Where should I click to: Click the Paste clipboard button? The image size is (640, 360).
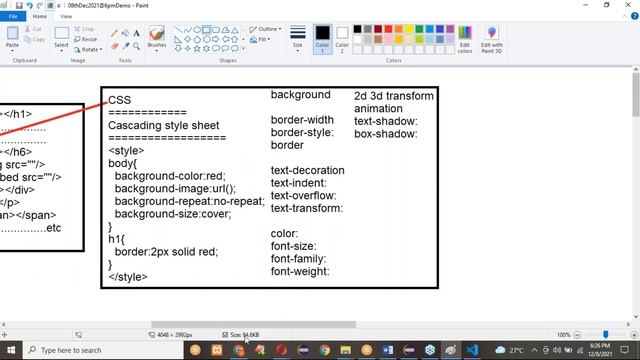pos(12,33)
